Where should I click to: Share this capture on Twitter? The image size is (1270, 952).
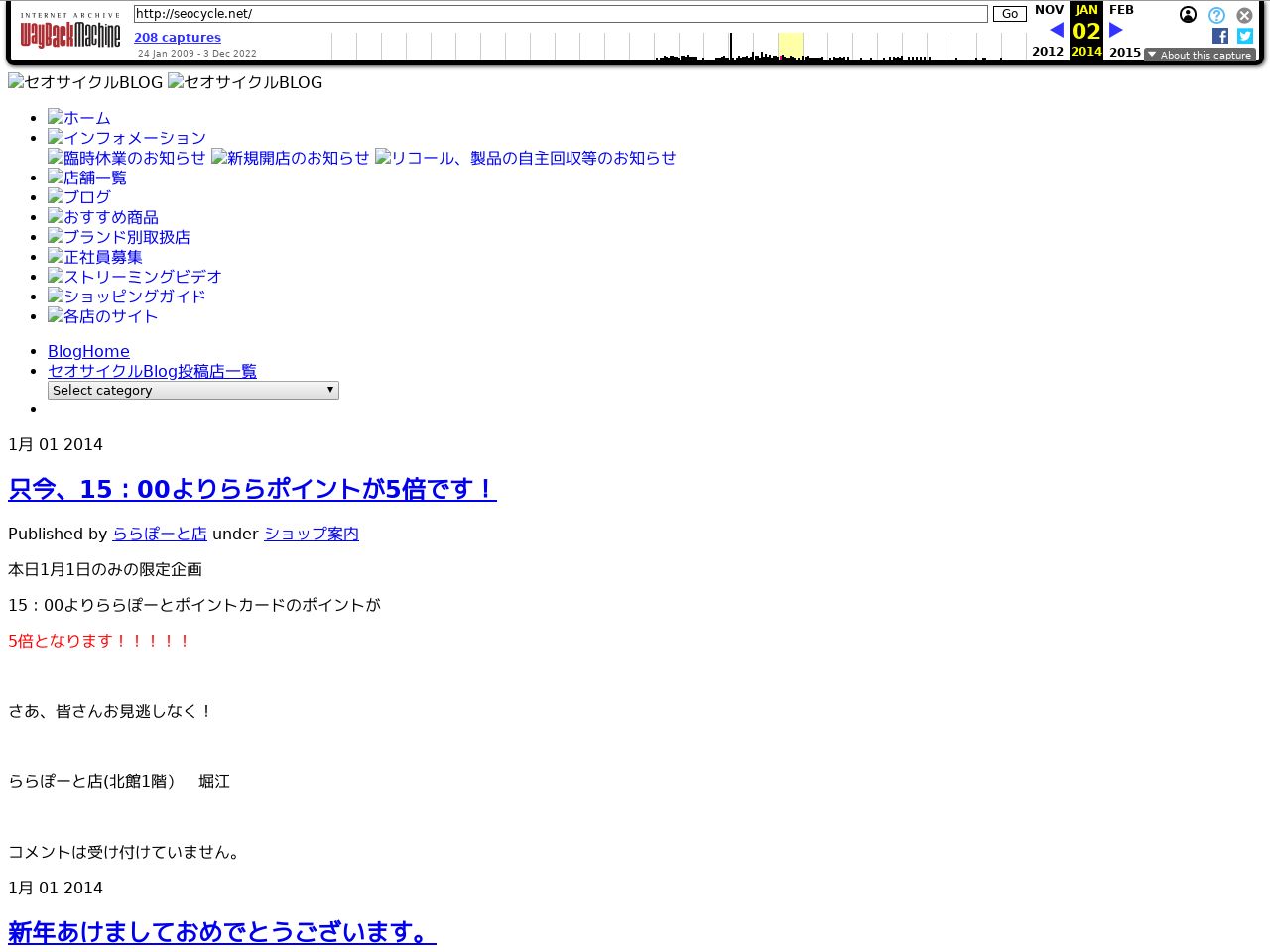1244,35
